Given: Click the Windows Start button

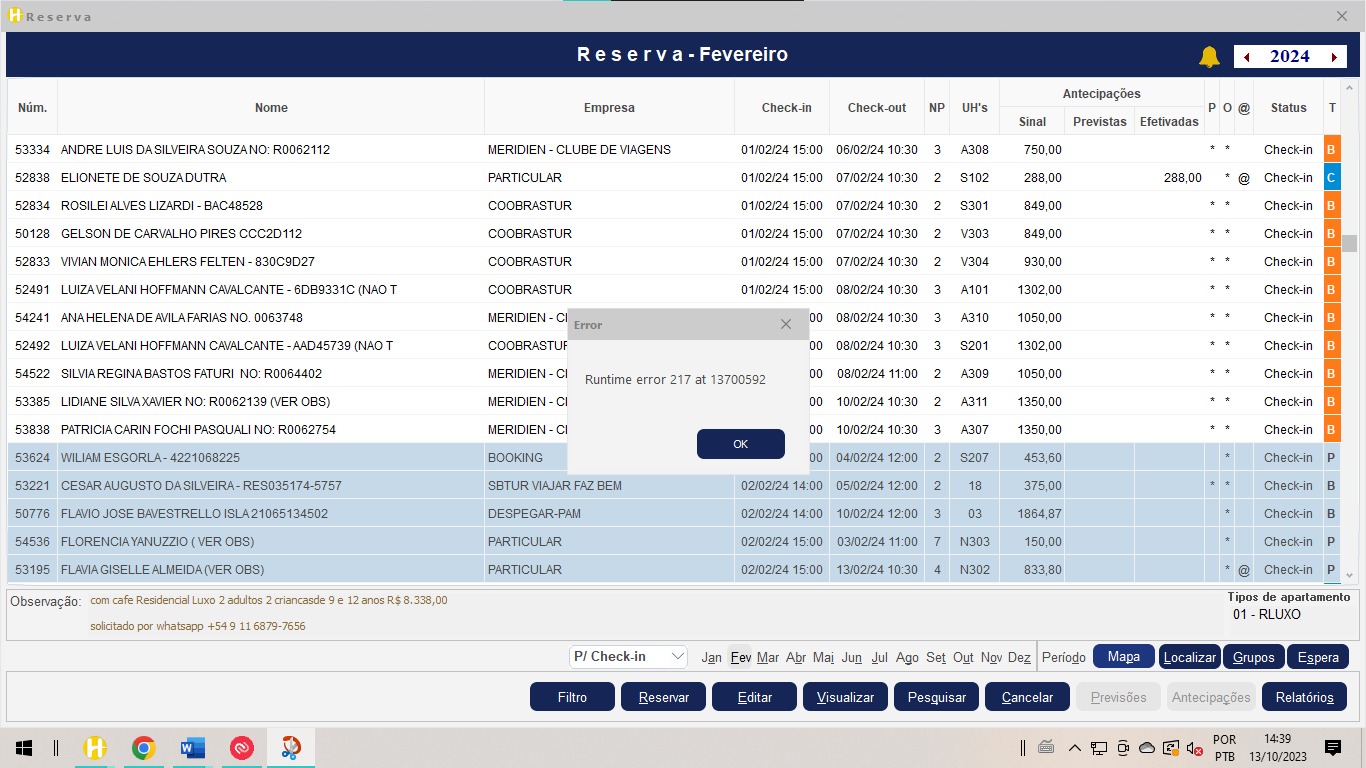Looking at the screenshot, I should [24, 748].
